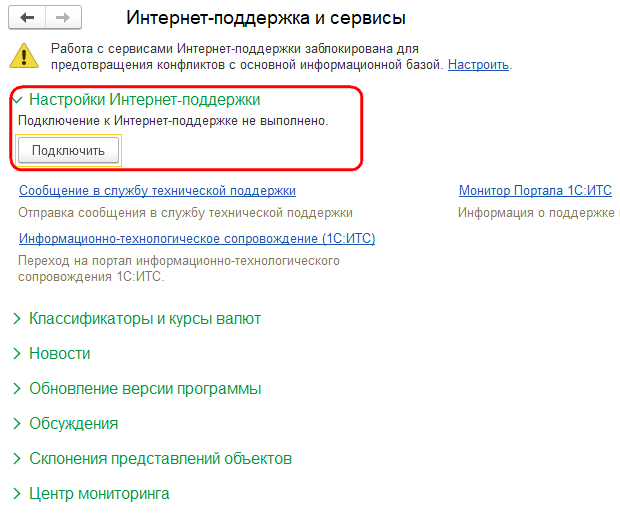Image resolution: width=620 pixels, height=527 pixels.
Task: Click the yellow warning triangle icon
Action: [x=24, y=56]
